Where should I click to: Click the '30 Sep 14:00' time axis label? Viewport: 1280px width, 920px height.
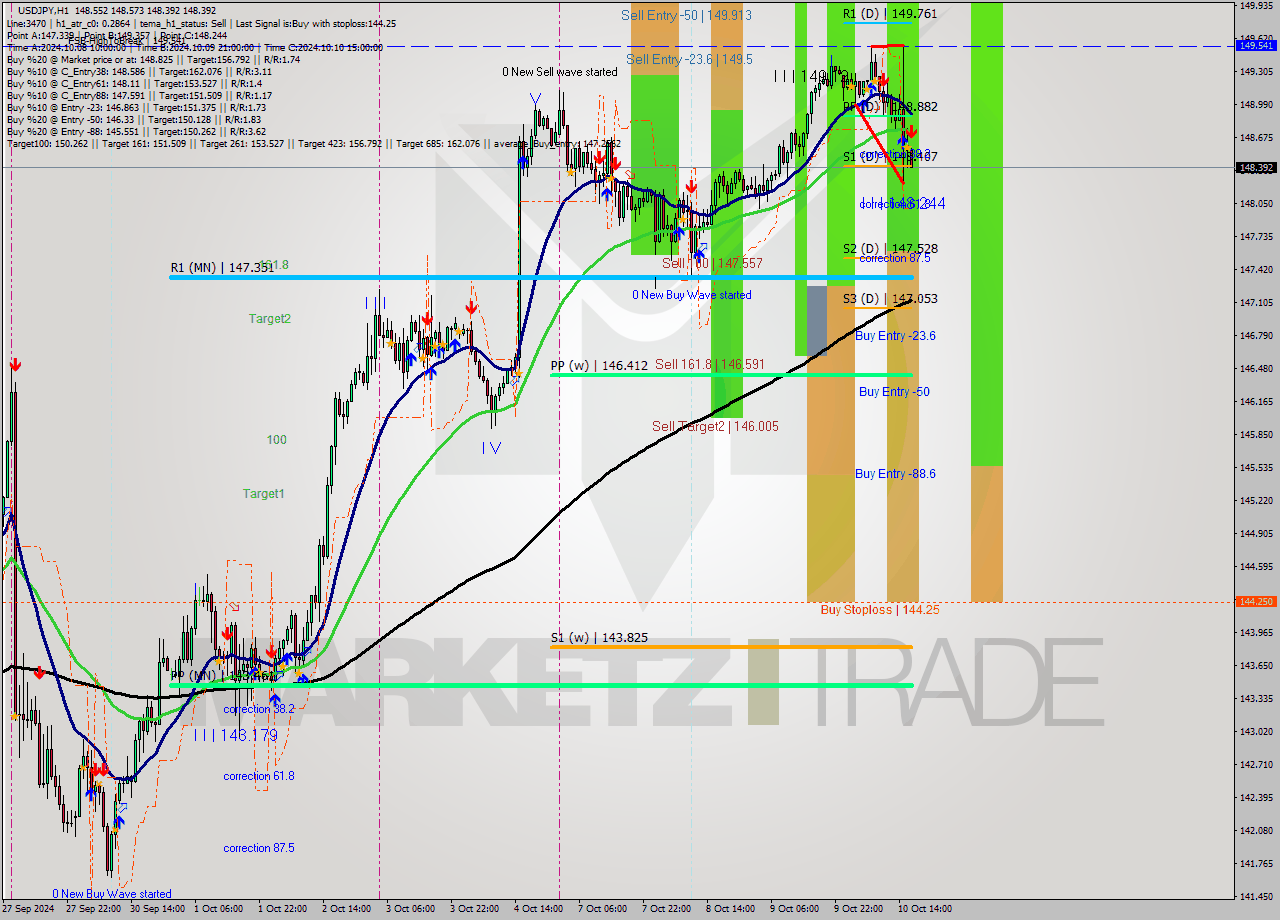point(156,909)
